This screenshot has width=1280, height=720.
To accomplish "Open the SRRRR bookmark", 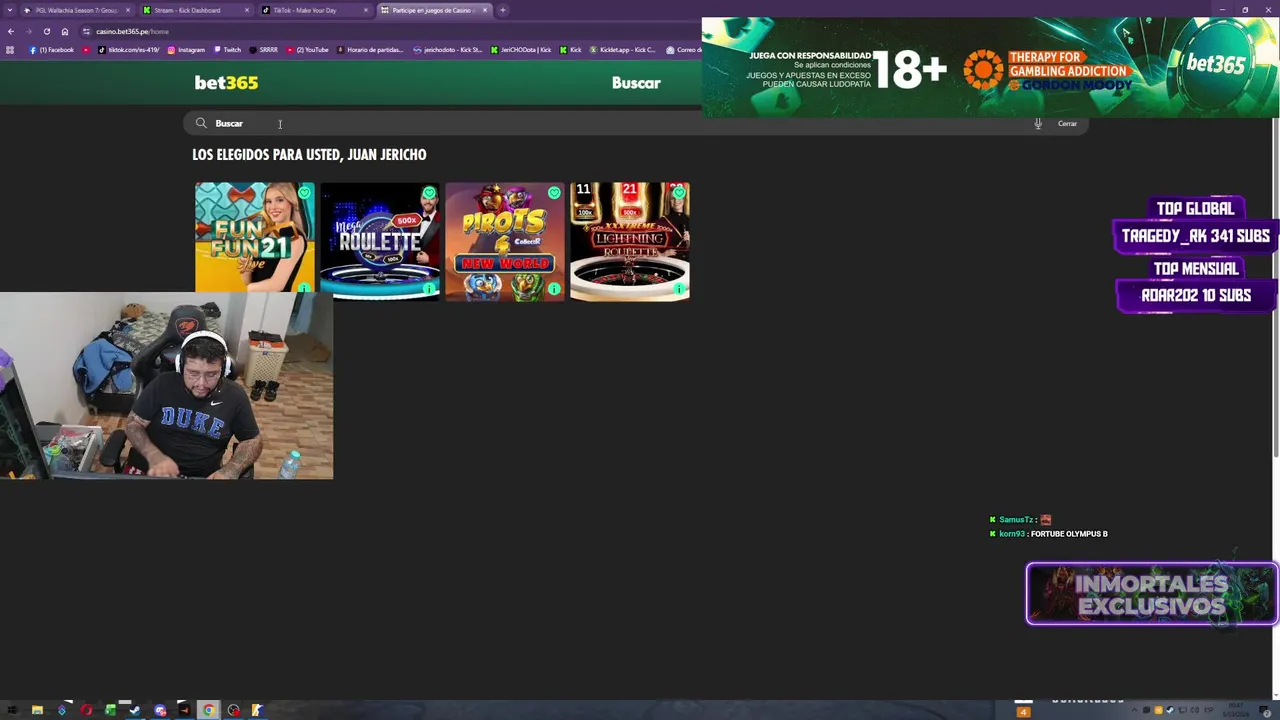I will [x=263, y=50].
